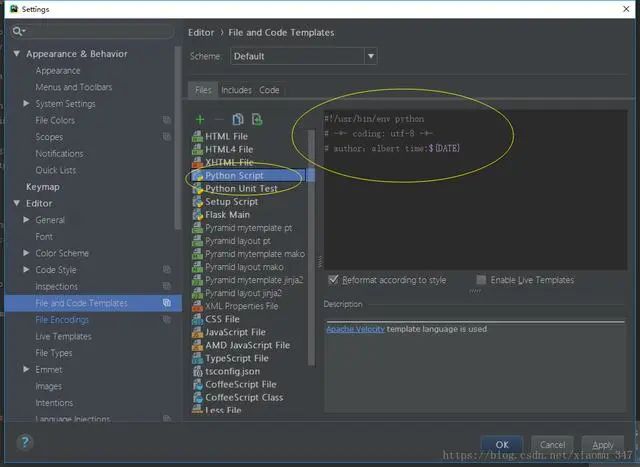Screen dimensions: 640x467
Task: Open Keymap settings
Action: point(42,187)
